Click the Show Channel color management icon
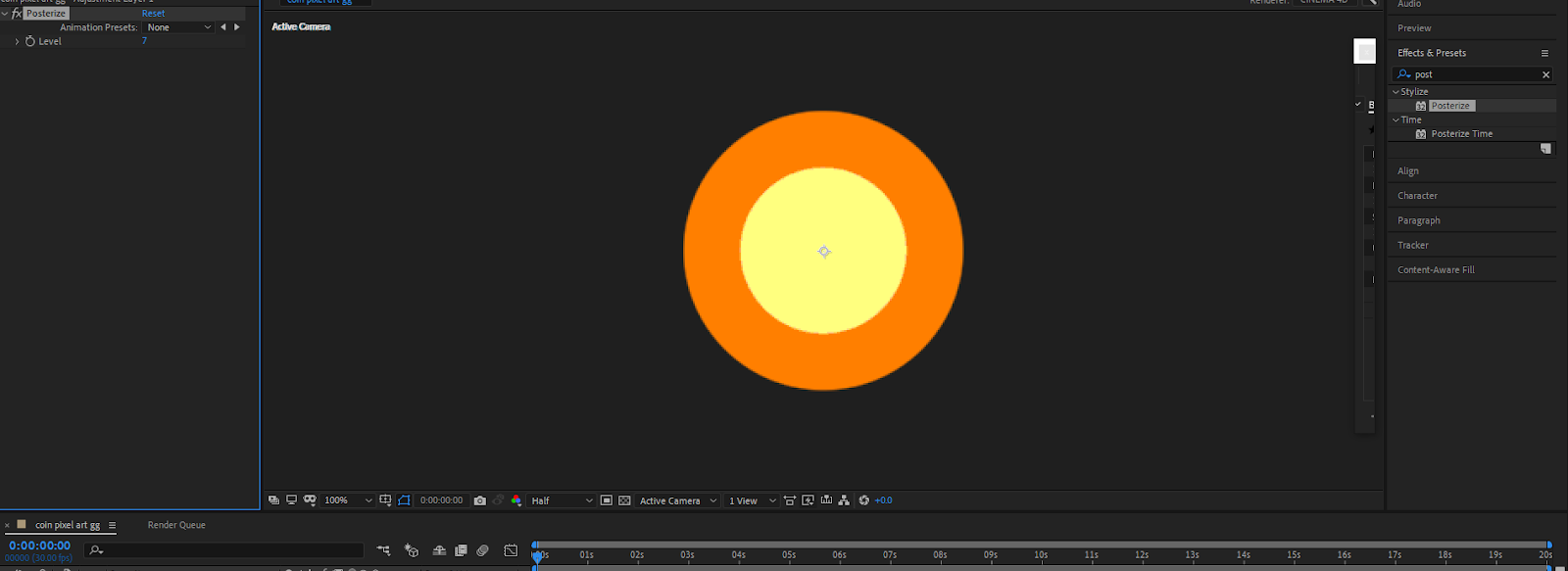Image resolution: width=1568 pixels, height=571 pixels. point(516,500)
